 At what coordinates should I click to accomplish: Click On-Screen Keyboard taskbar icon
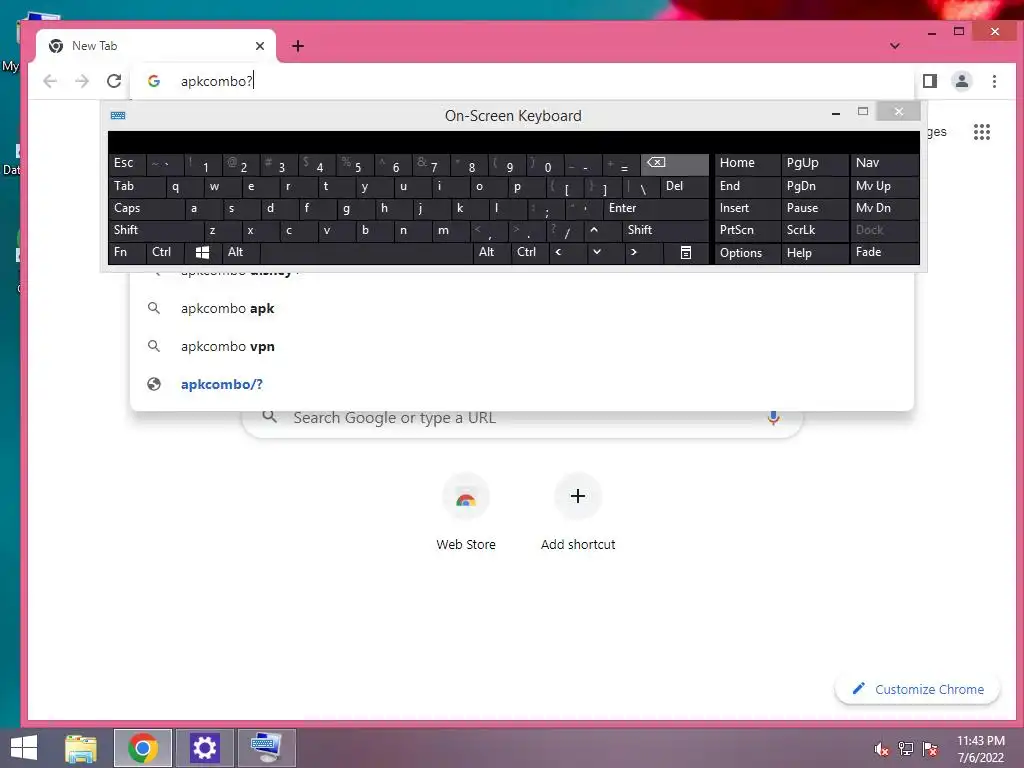[266, 748]
